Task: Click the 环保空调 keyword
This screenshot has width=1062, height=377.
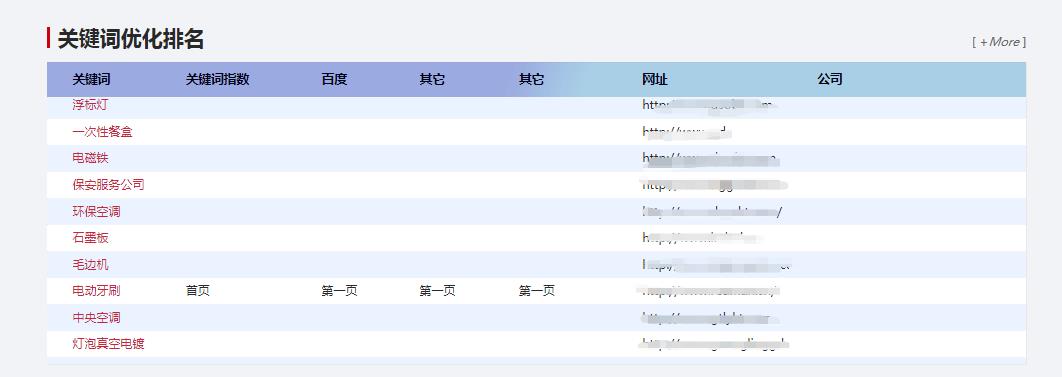Action: pyautogui.click(x=96, y=212)
